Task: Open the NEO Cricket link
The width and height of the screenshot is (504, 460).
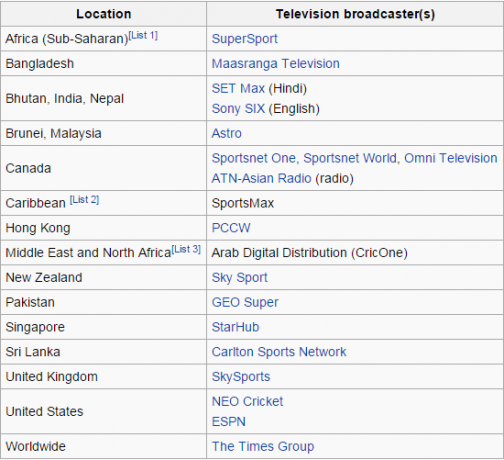Action: [x=247, y=402]
